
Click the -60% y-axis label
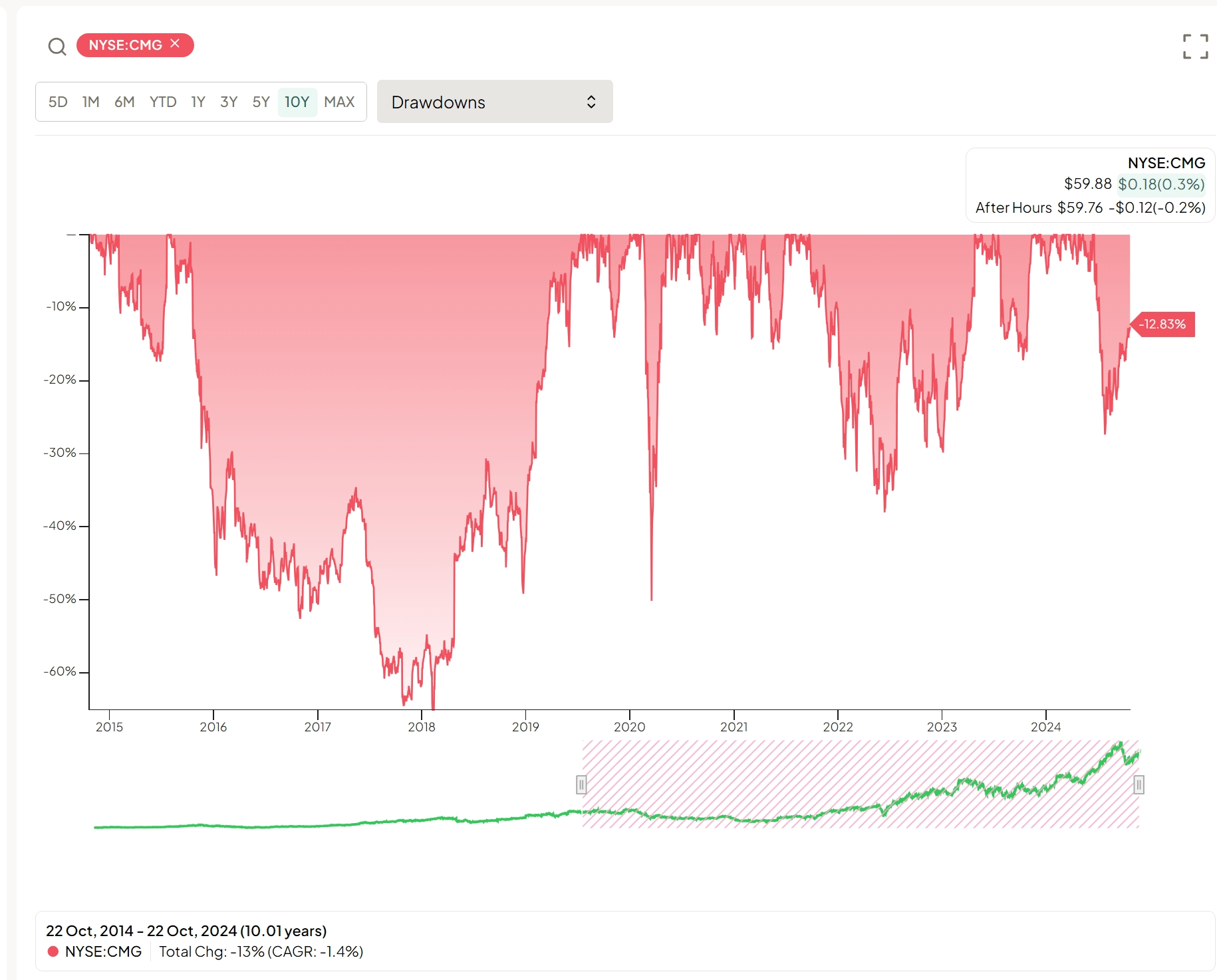coord(60,672)
